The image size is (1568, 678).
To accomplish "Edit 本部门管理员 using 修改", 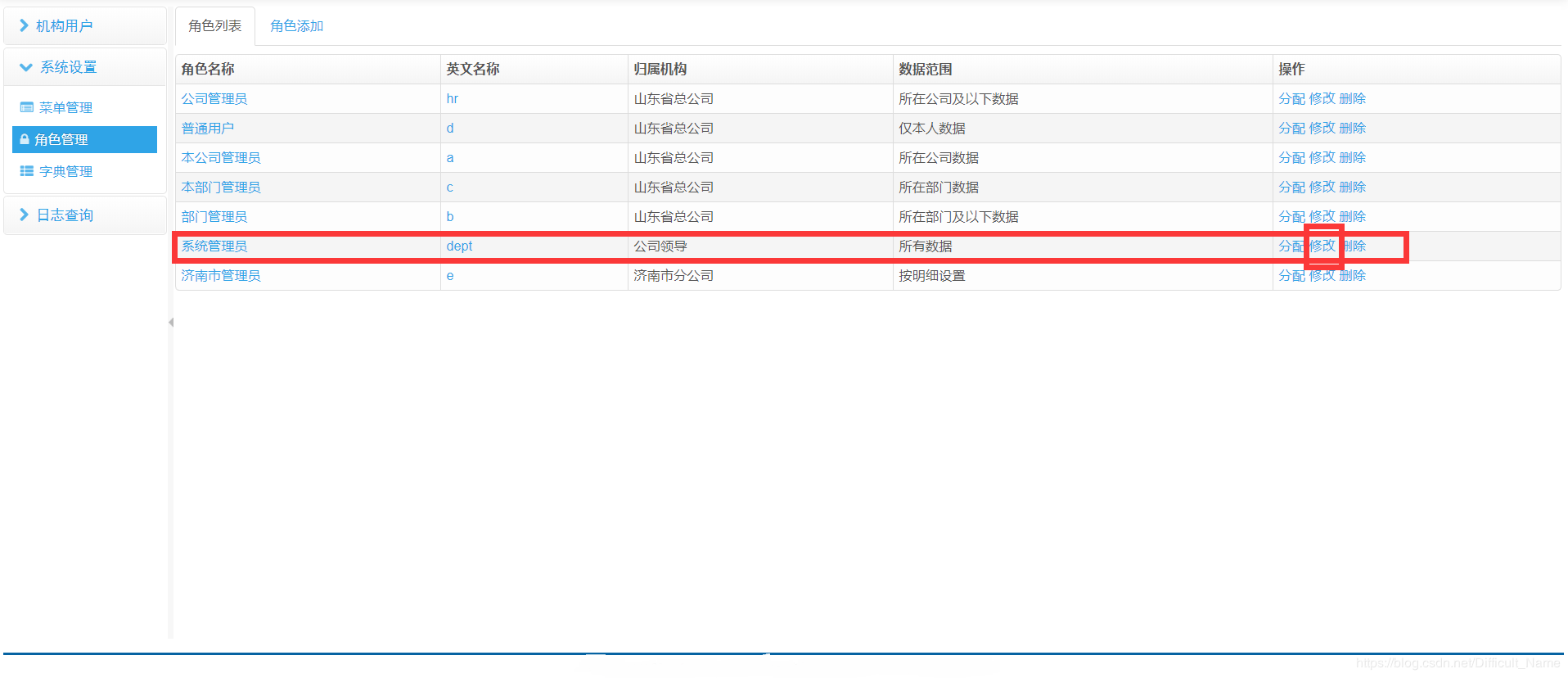I will coord(1322,187).
